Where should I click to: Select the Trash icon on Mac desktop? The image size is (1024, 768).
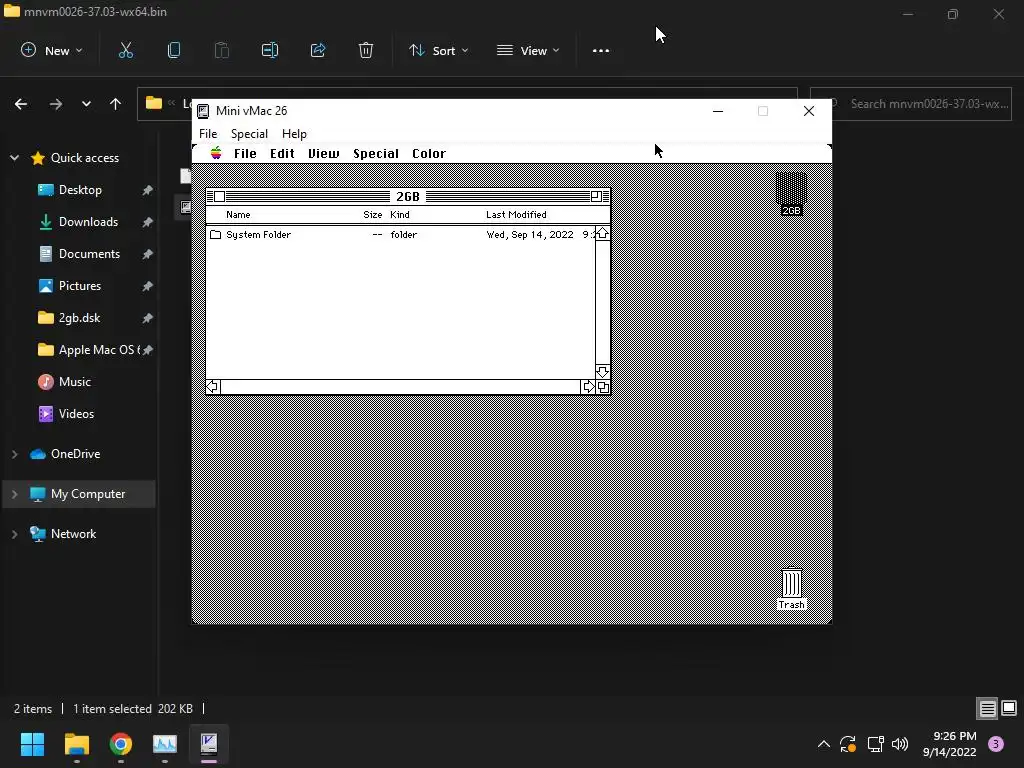coord(792,588)
